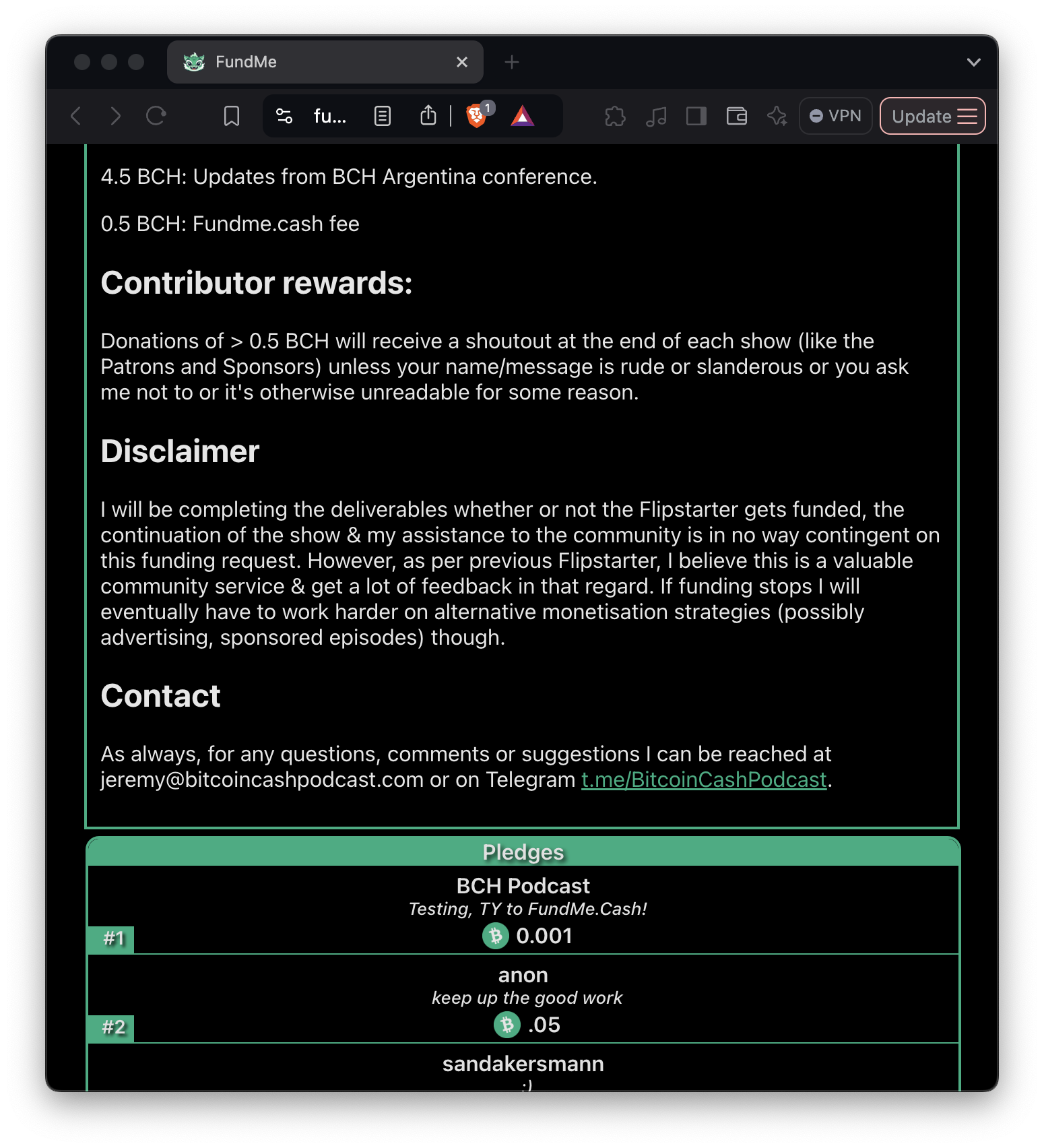
Task: Open a new tab with plus button
Action: 512,62
